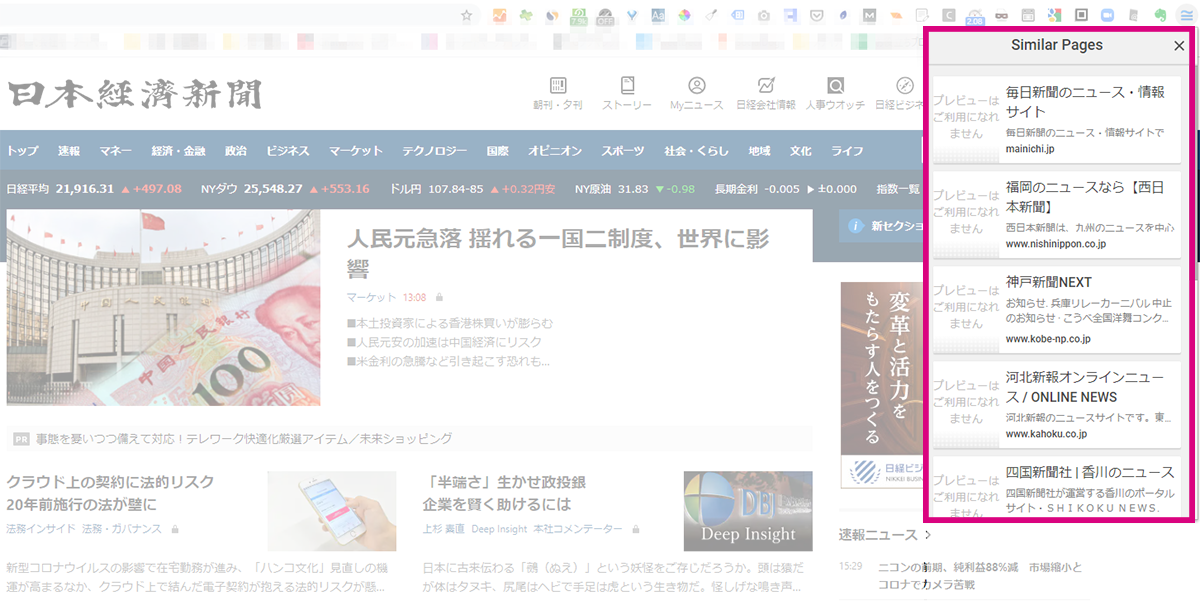Open Myニュース profile icon

tap(697, 93)
